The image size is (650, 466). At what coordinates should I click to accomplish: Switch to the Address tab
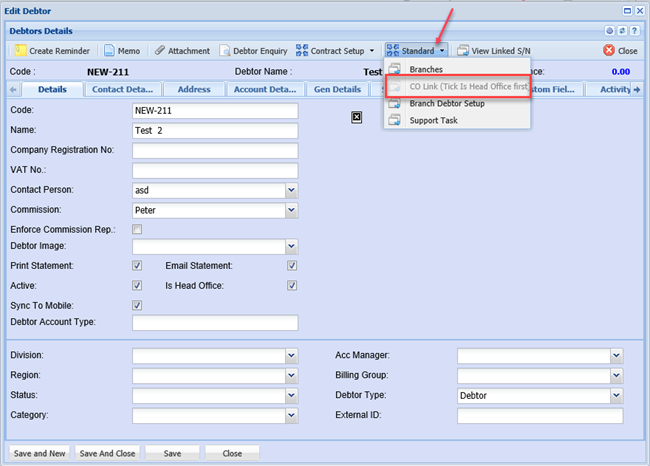coord(194,89)
